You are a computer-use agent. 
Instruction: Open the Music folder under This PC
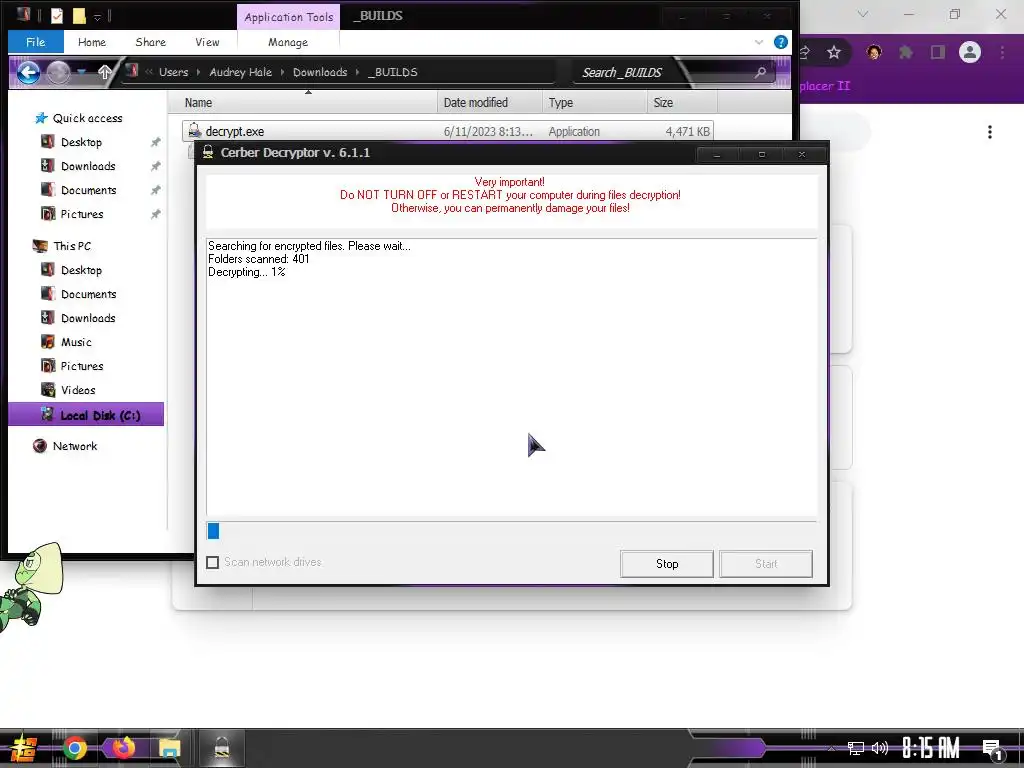(x=76, y=342)
